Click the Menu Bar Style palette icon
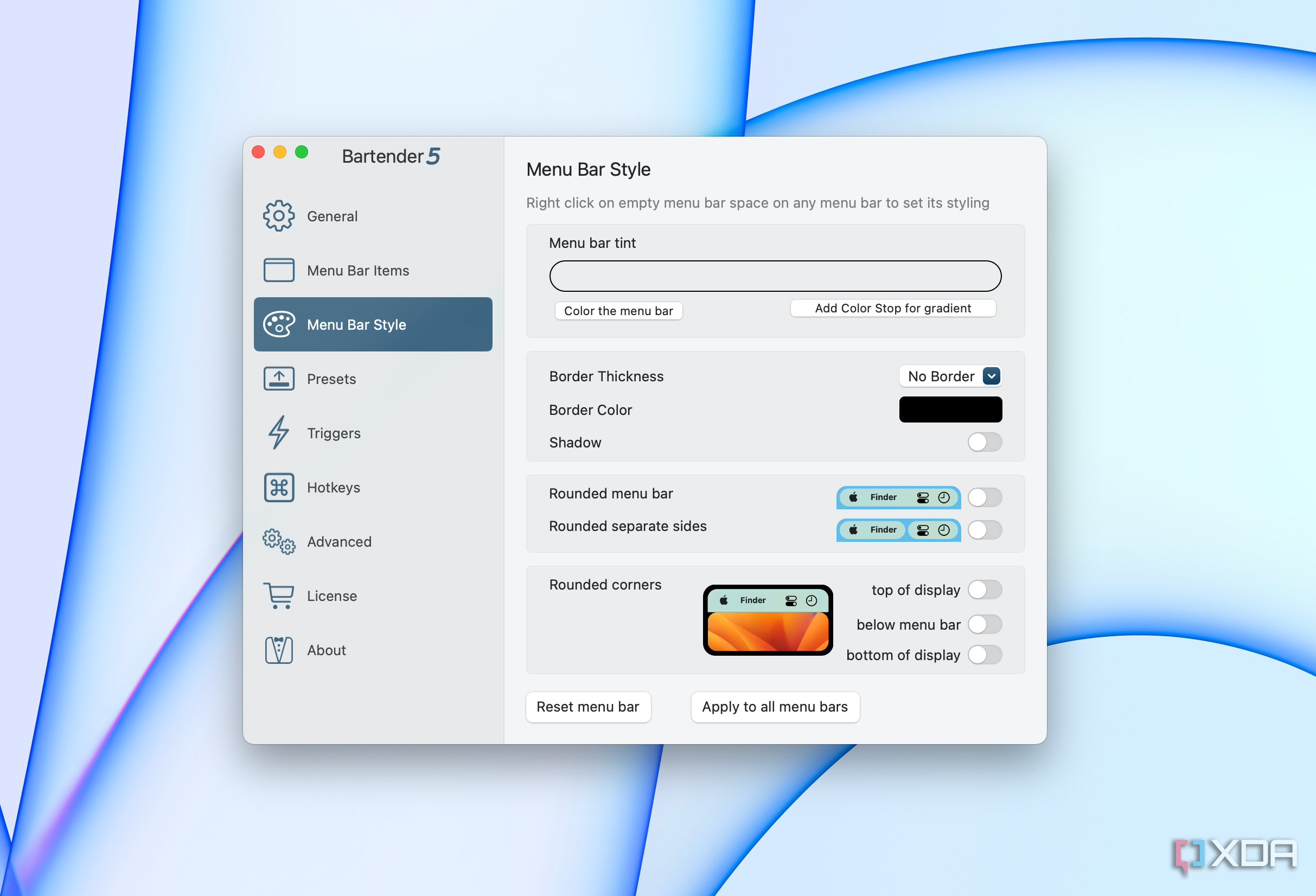 (279, 324)
